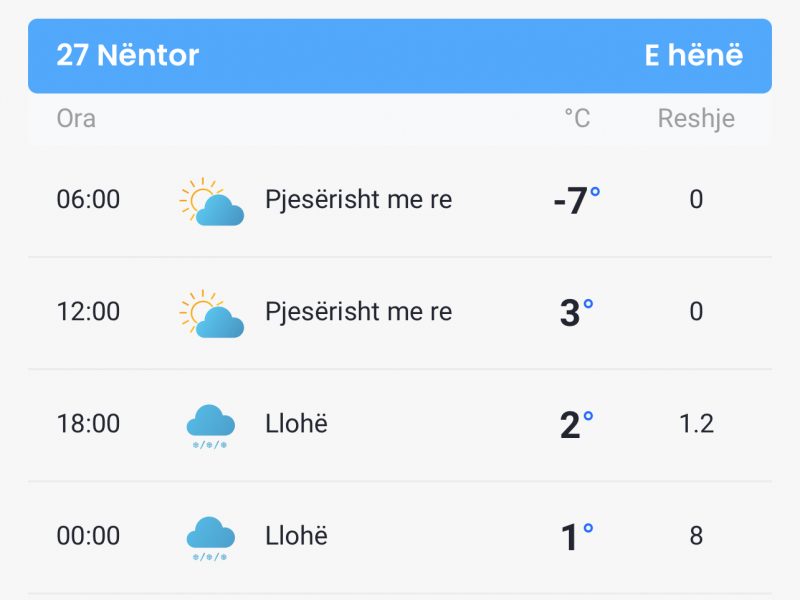Screen dimensions: 800x600
Task: Click the sleet cloud icon at 18:00
Action: [x=210, y=427]
